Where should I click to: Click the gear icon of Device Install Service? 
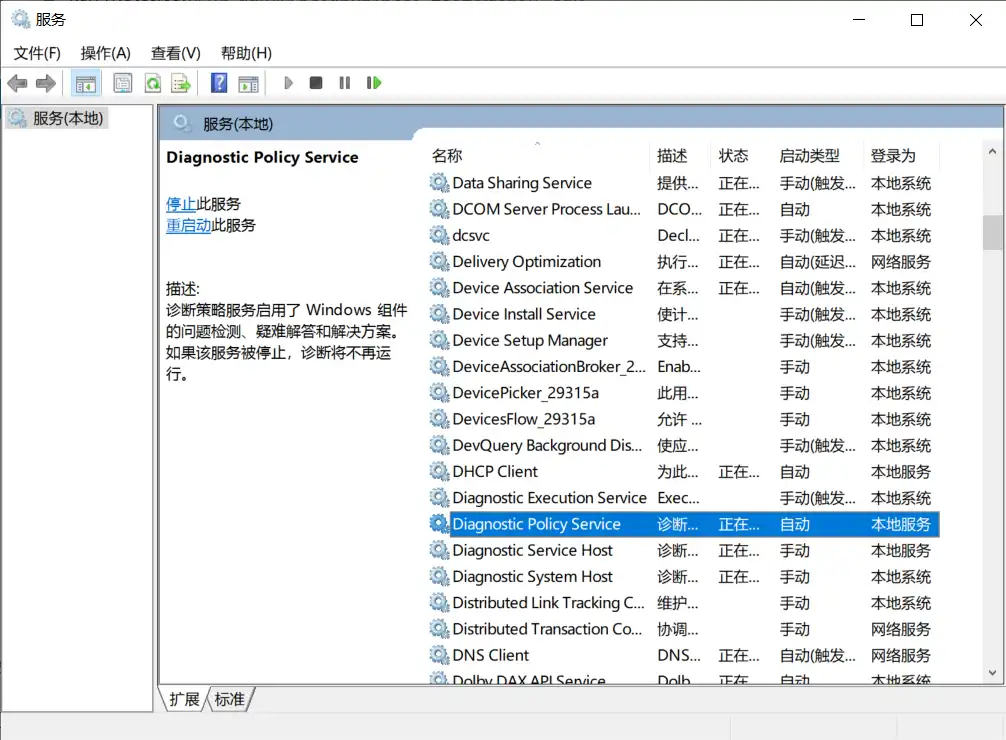[439, 314]
